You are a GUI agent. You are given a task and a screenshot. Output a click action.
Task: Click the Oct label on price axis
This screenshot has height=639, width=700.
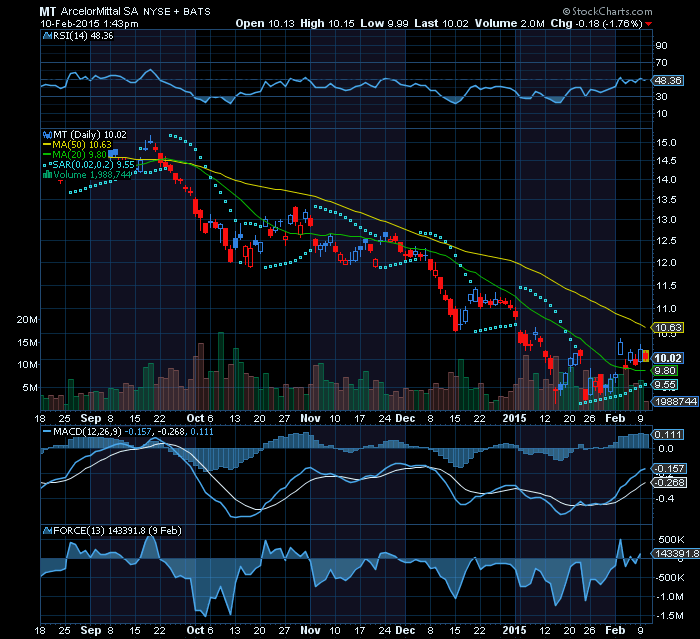click(x=196, y=418)
